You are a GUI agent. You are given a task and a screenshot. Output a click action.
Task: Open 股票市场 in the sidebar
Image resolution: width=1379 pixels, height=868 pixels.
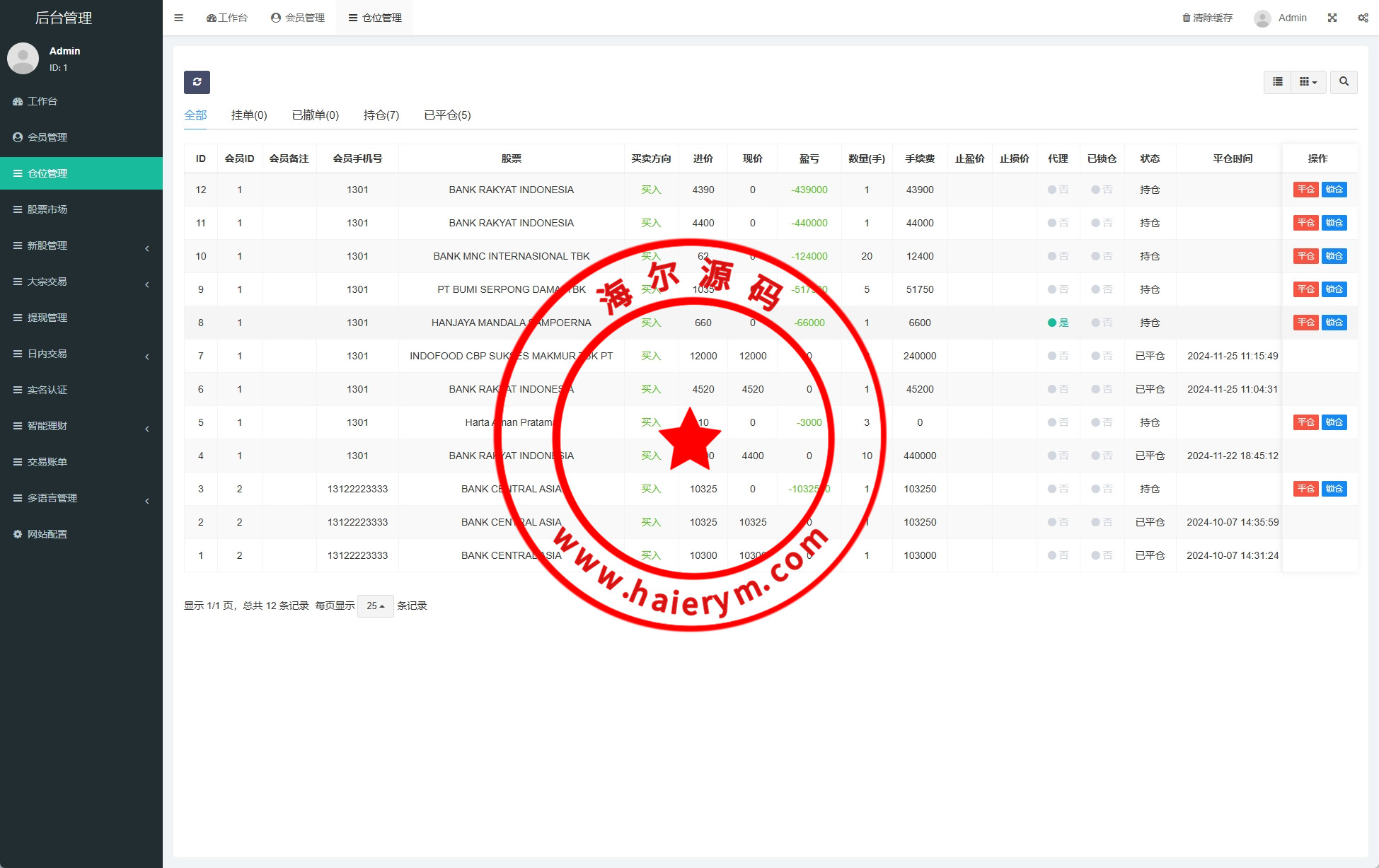(47, 209)
